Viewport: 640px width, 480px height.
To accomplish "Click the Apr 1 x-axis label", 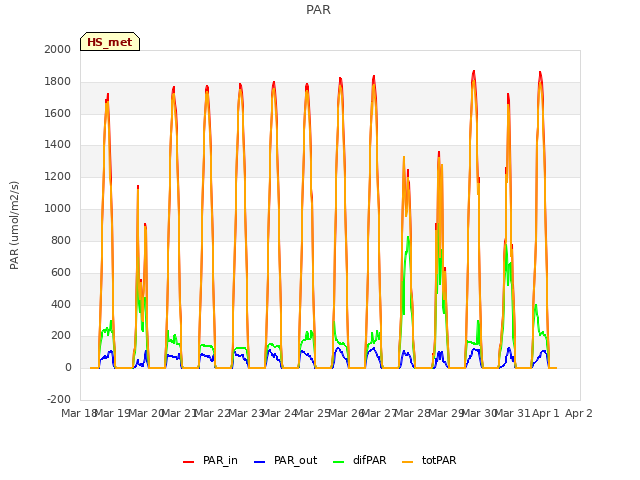I will (x=545, y=413).
